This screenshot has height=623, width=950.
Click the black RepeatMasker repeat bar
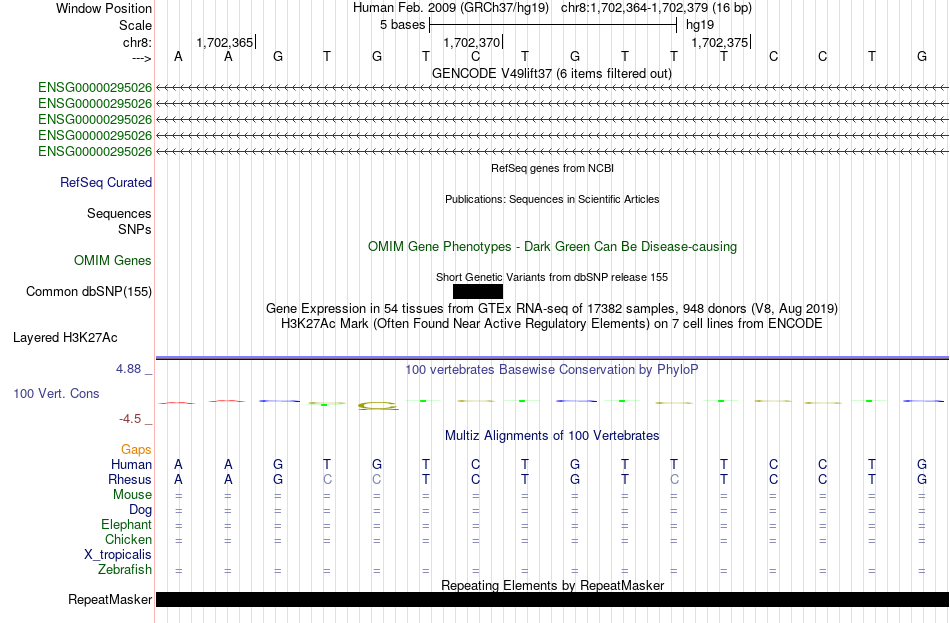(552, 599)
